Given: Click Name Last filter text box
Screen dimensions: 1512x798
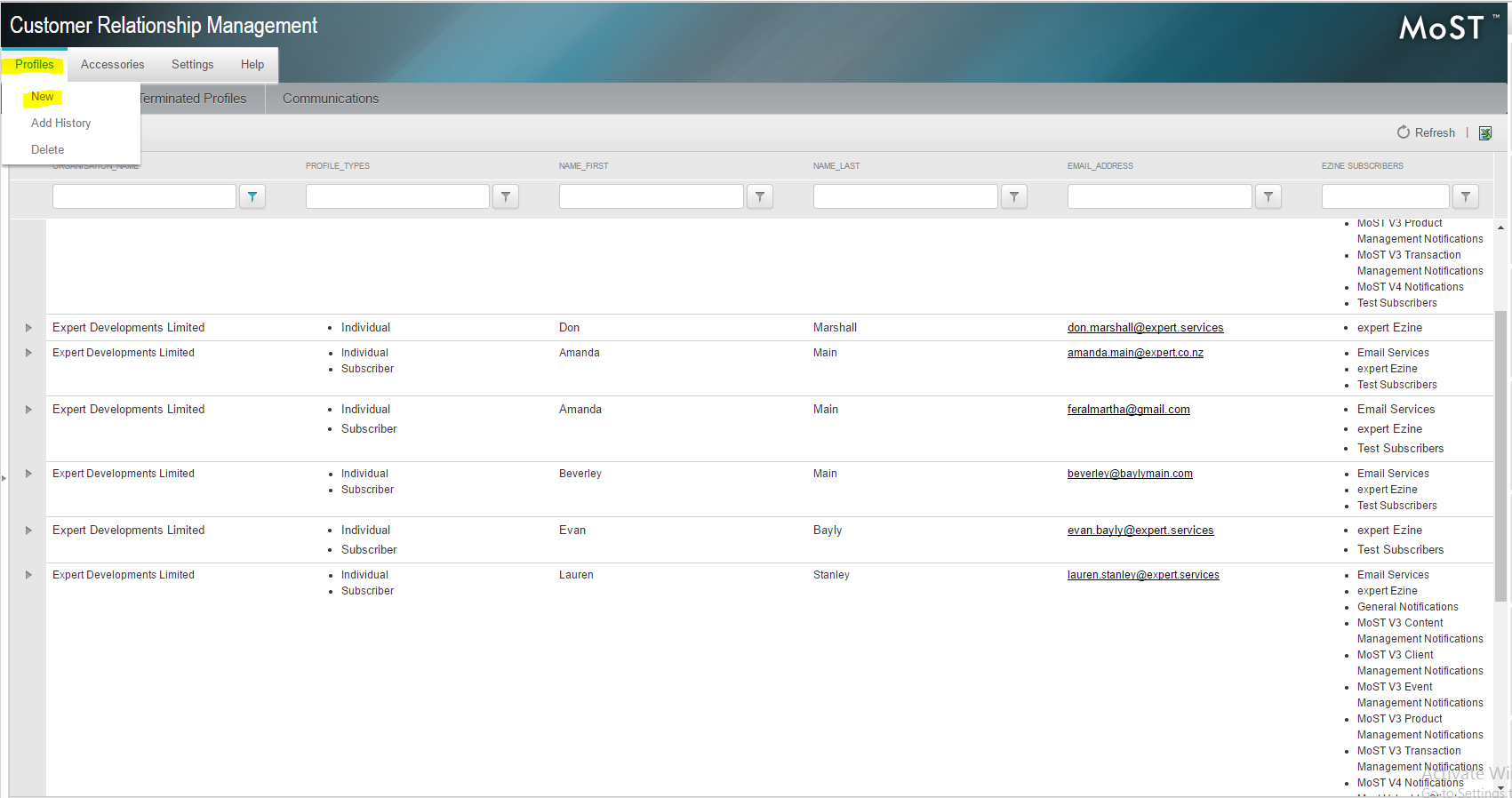Looking at the screenshot, I should [905, 196].
